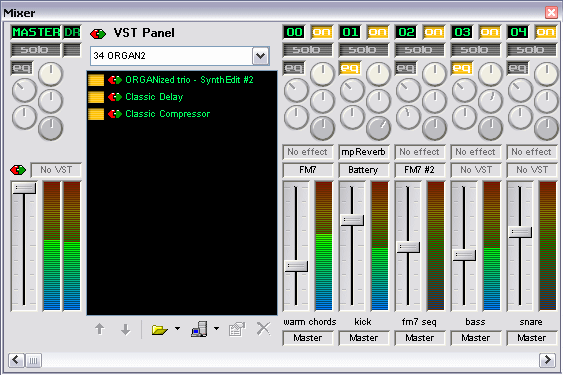Open No effect slot on warm chords

pyautogui.click(x=308, y=152)
